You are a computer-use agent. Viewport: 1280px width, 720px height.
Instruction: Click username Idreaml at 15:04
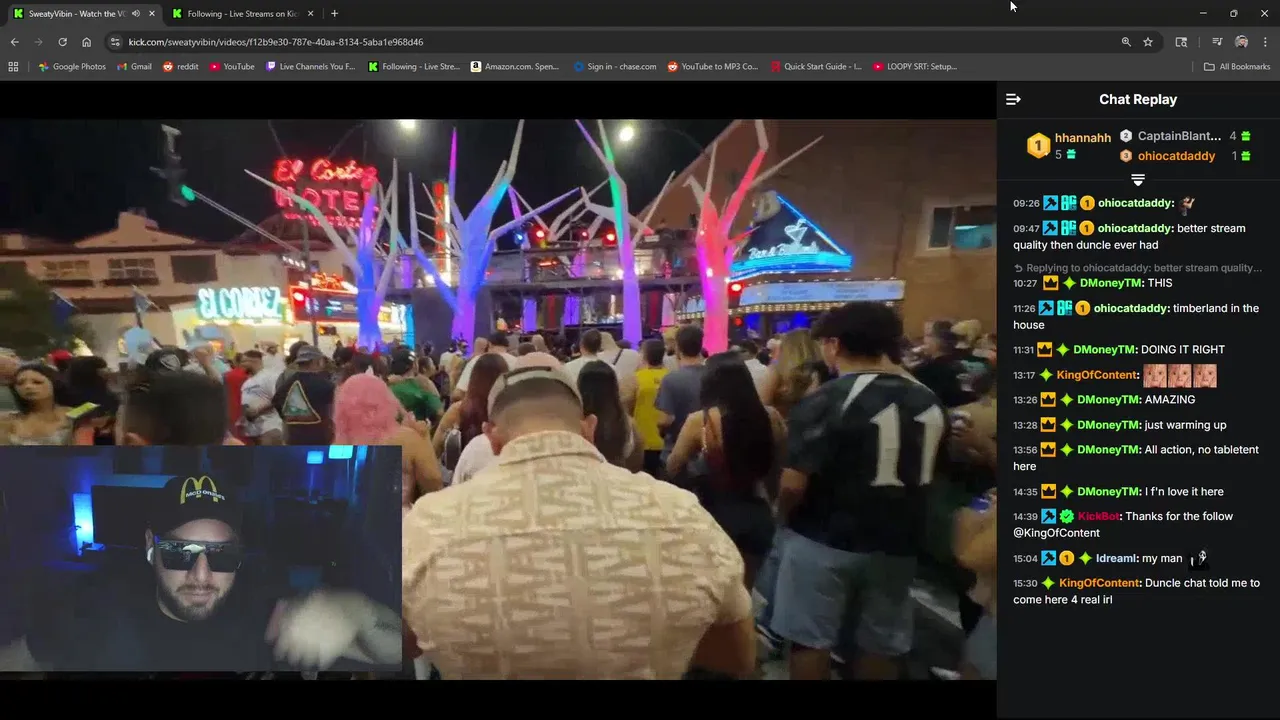1116,559
